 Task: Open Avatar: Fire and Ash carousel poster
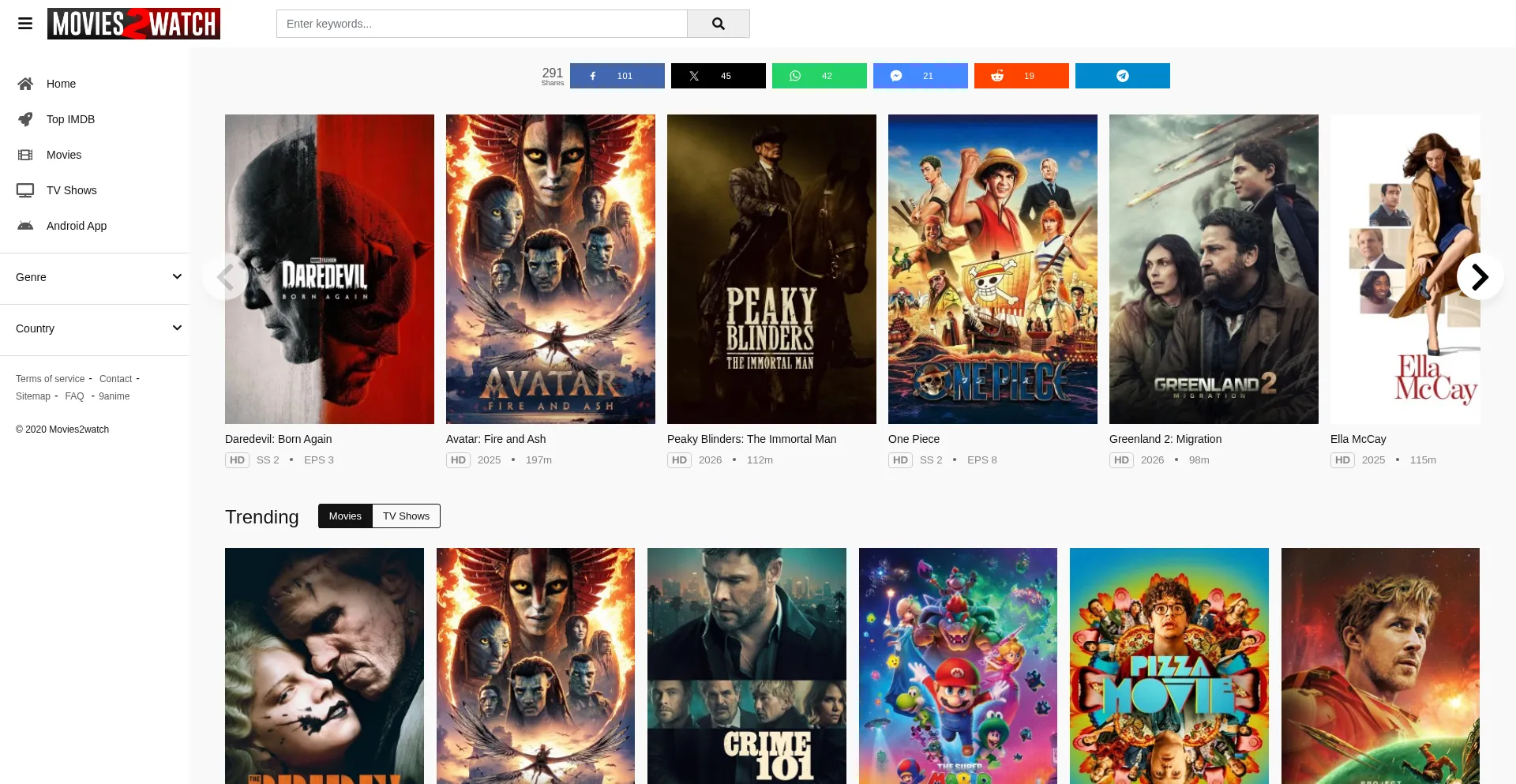550,269
